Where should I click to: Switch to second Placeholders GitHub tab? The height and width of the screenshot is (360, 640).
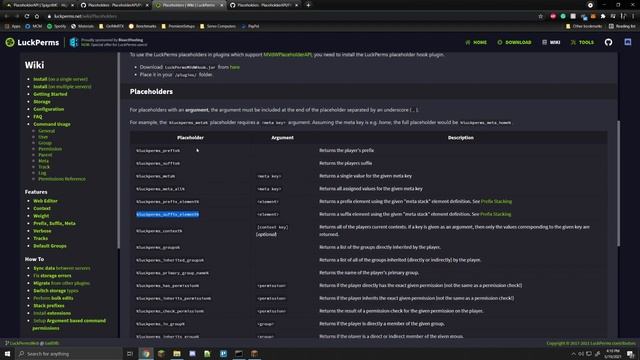coord(114,5)
